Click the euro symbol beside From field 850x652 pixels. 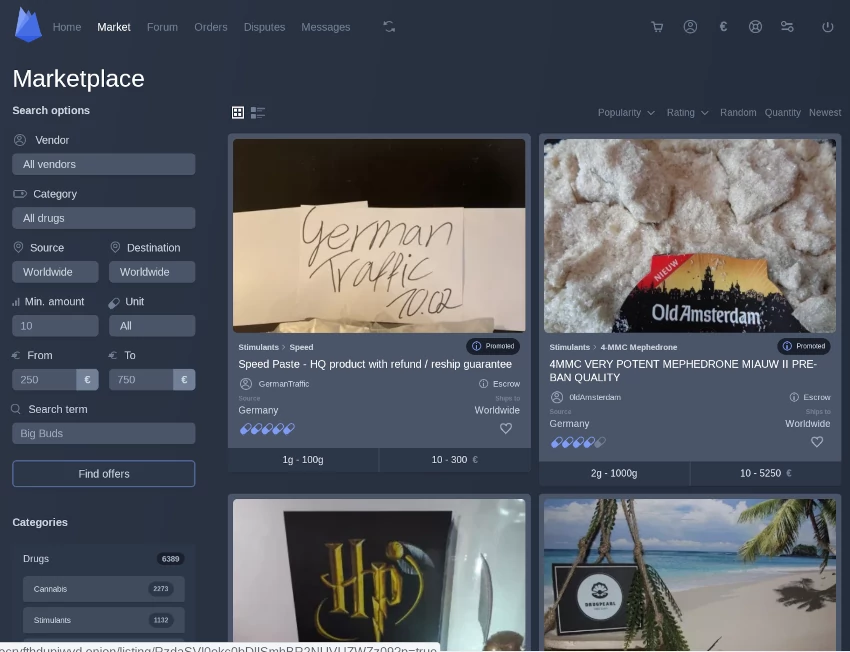tap(87, 380)
